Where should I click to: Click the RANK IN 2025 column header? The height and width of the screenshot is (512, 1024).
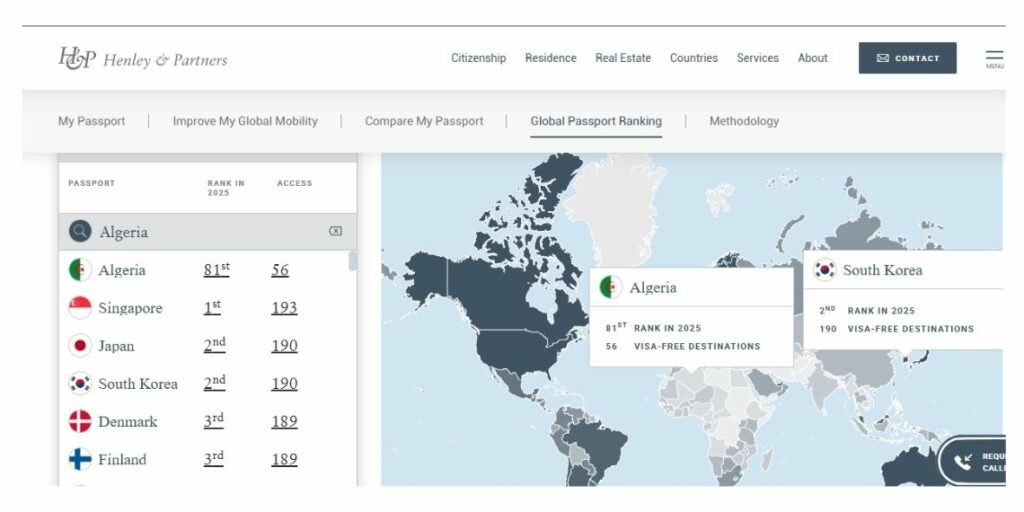(226, 188)
